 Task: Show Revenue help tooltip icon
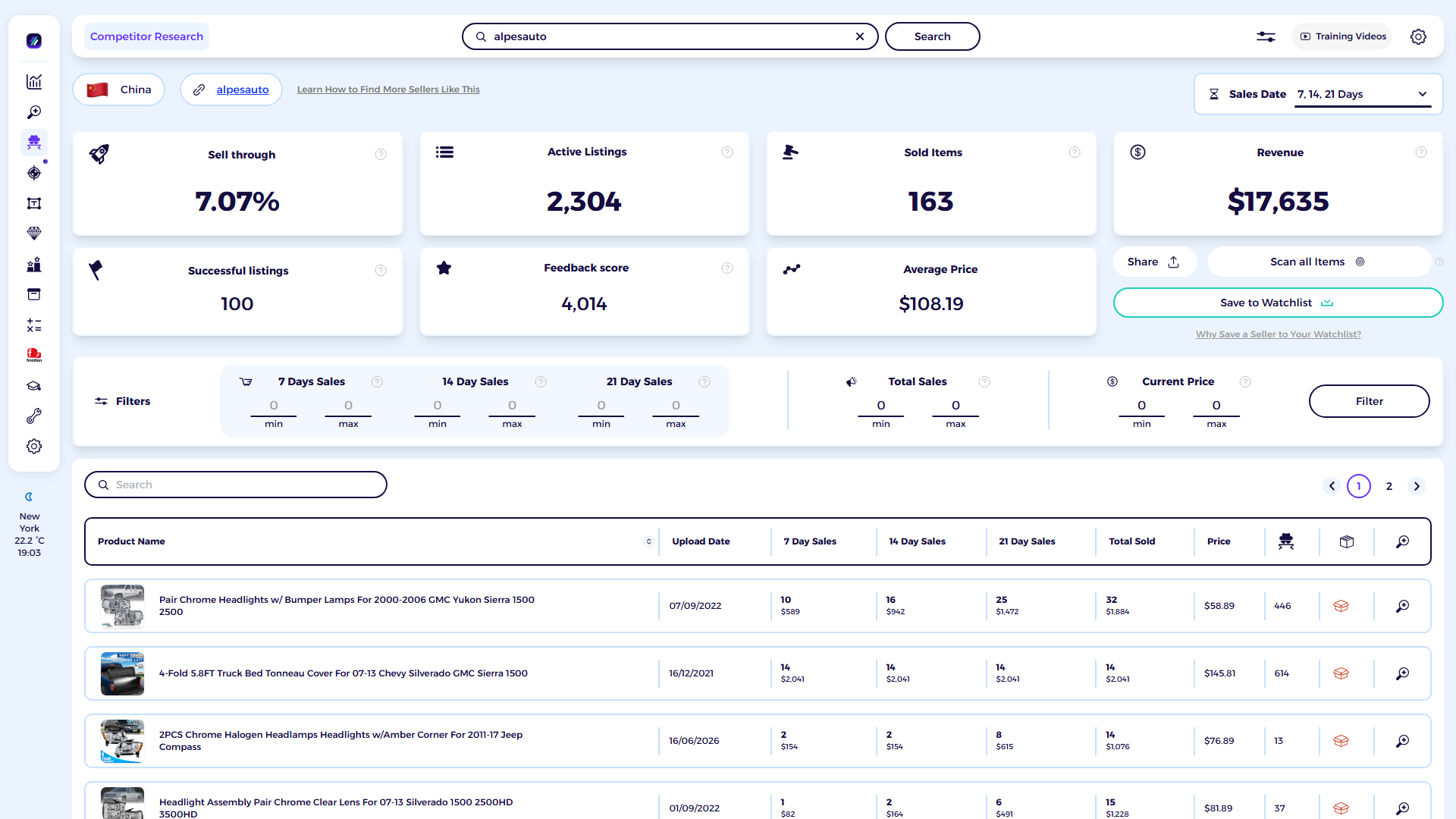(x=1421, y=152)
